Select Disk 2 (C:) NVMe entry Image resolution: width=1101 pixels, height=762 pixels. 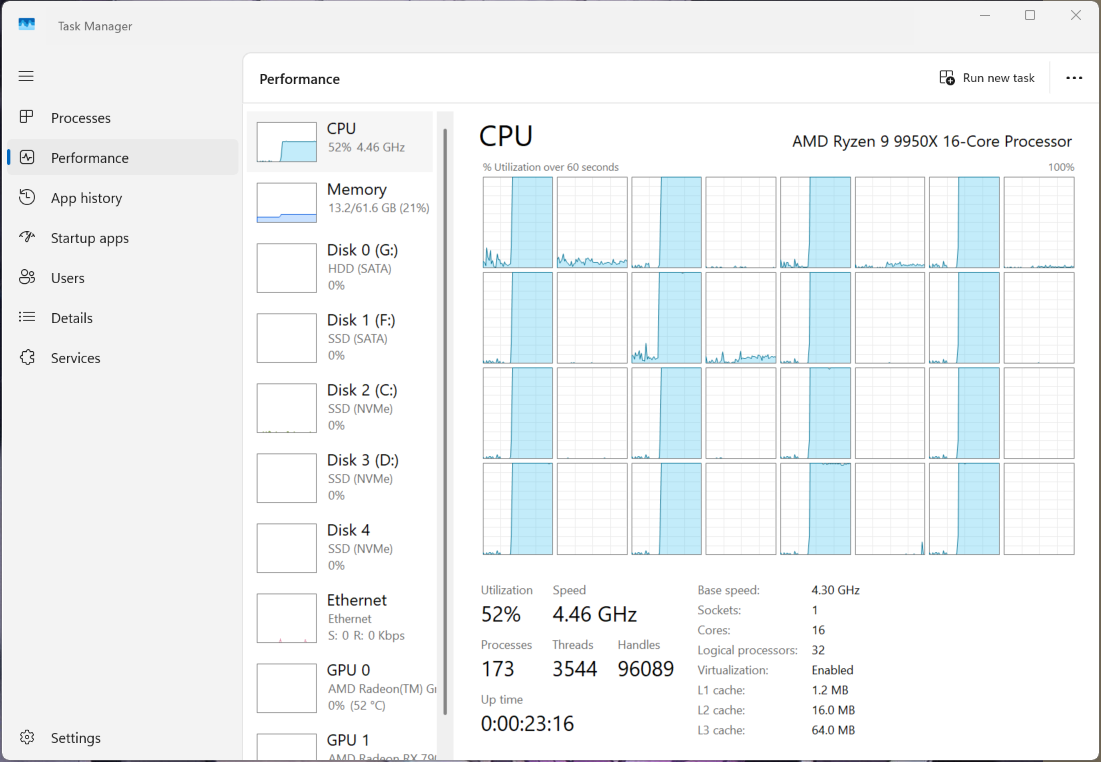(340, 408)
